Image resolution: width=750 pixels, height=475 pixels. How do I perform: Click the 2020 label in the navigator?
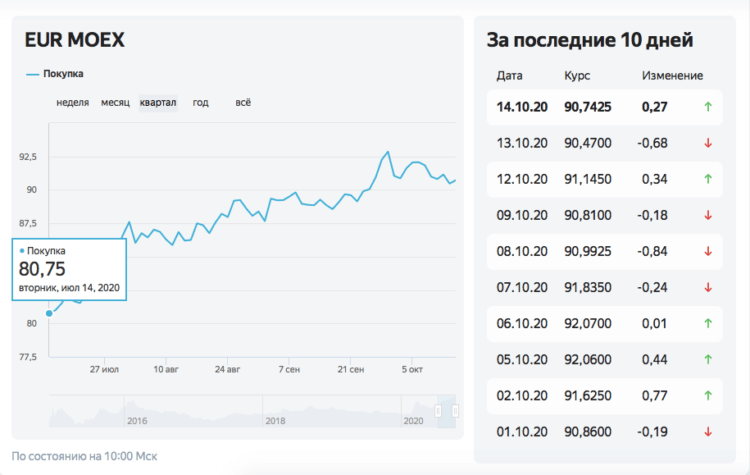(x=413, y=421)
